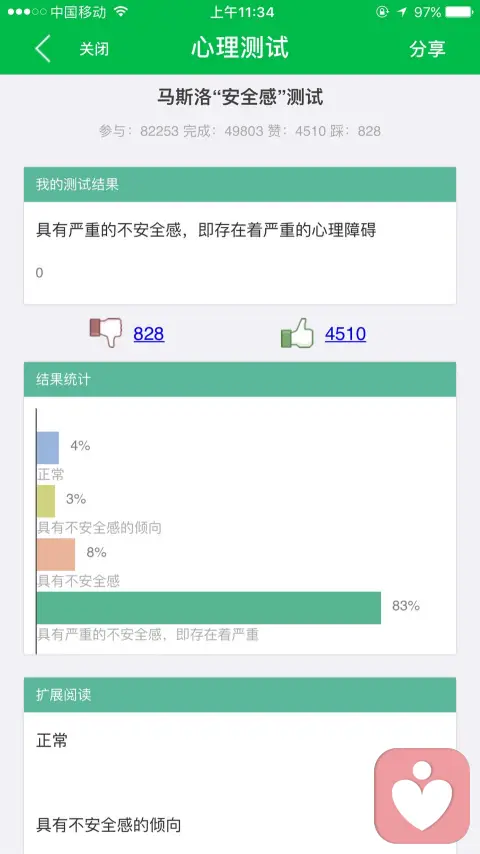480x854 pixels.
Task: Click the orange 8% bar
Action: pos(56,554)
